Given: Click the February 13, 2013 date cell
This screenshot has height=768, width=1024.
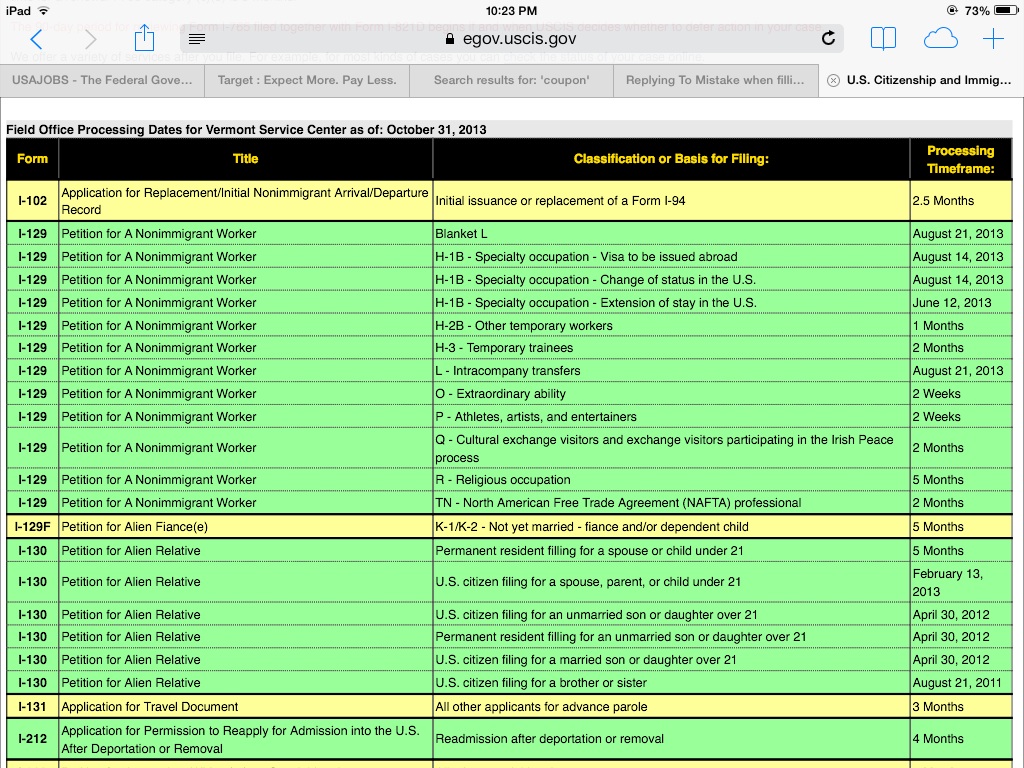Looking at the screenshot, I should [x=961, y=582].
